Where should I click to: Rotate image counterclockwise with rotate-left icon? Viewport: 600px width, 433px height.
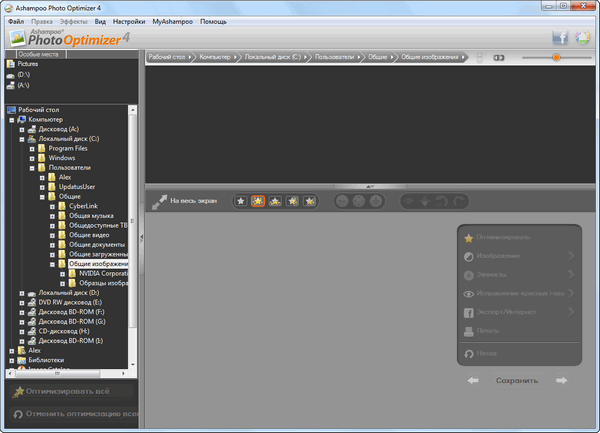coord(442,201)
